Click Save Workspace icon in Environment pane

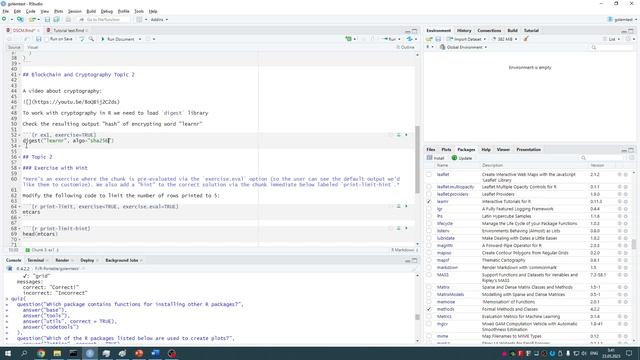pyautogui.click(x=438, y=39)
